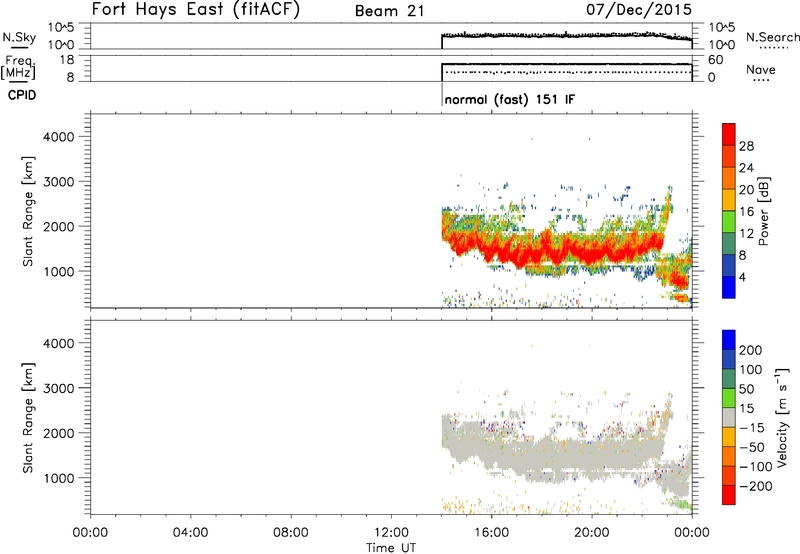This screenshot has width=800, height=554.
Task: Click the '200' tick on Velocity colorbar
Action: [x=751, y=350]
